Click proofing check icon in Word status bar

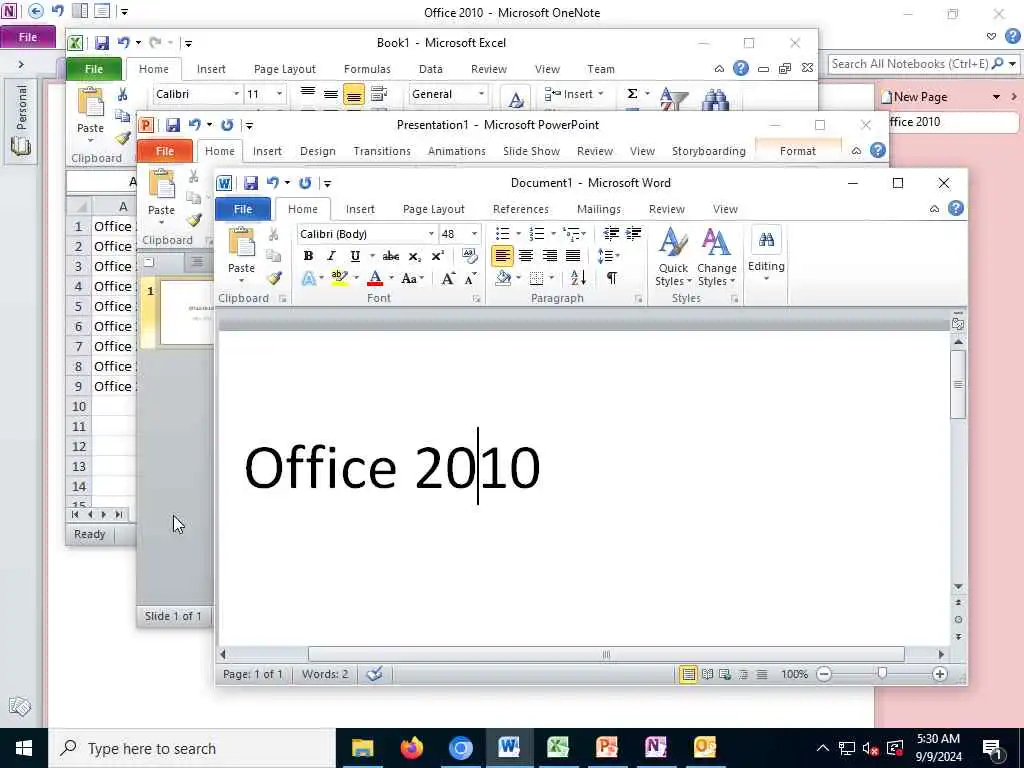point(374,674)
